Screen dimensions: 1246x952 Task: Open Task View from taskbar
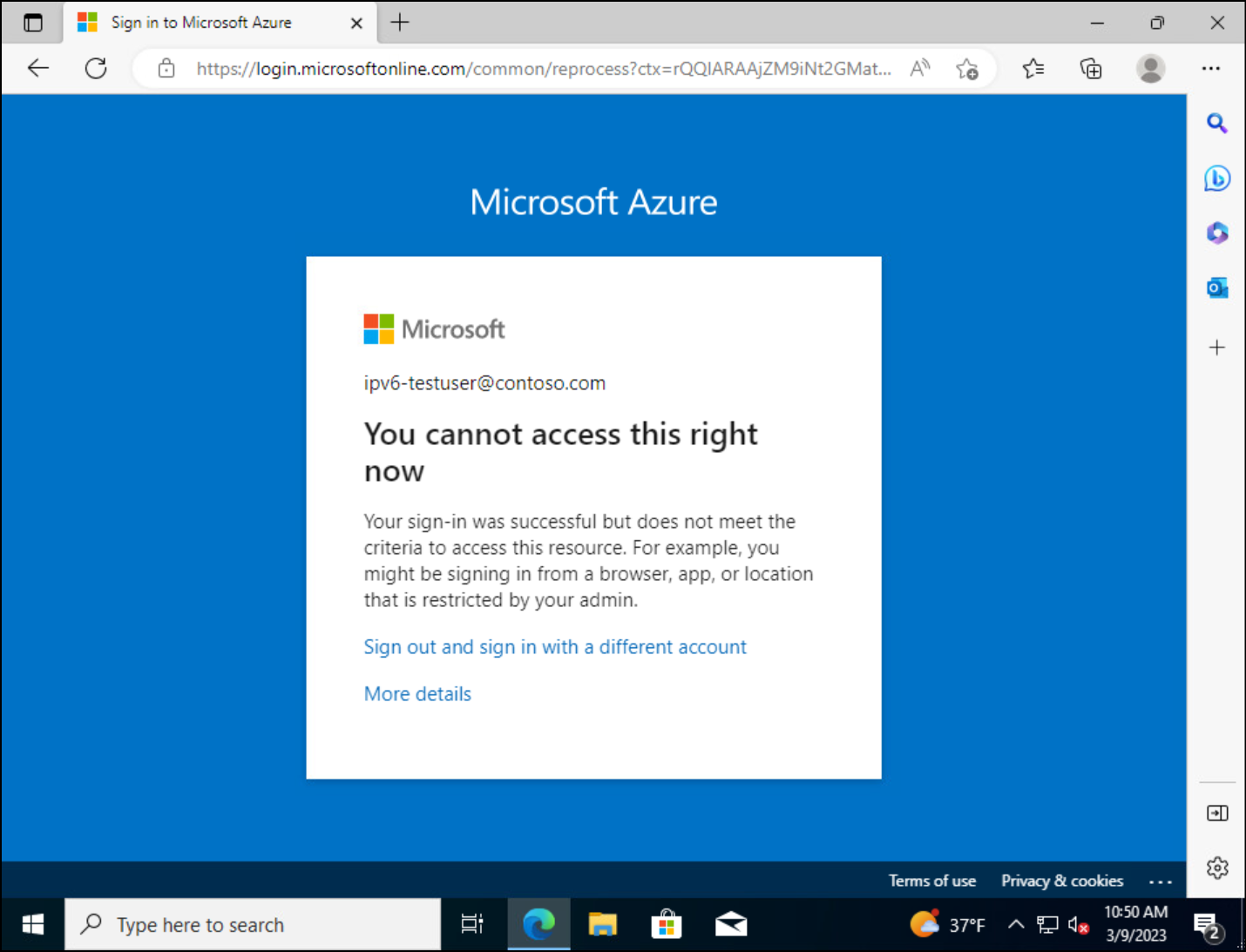[x=472, y=925]
